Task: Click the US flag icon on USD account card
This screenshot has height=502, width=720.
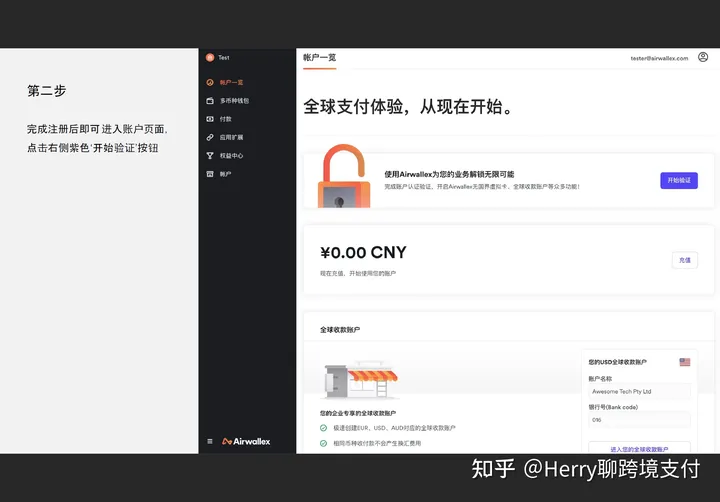Action: [685, 362]
